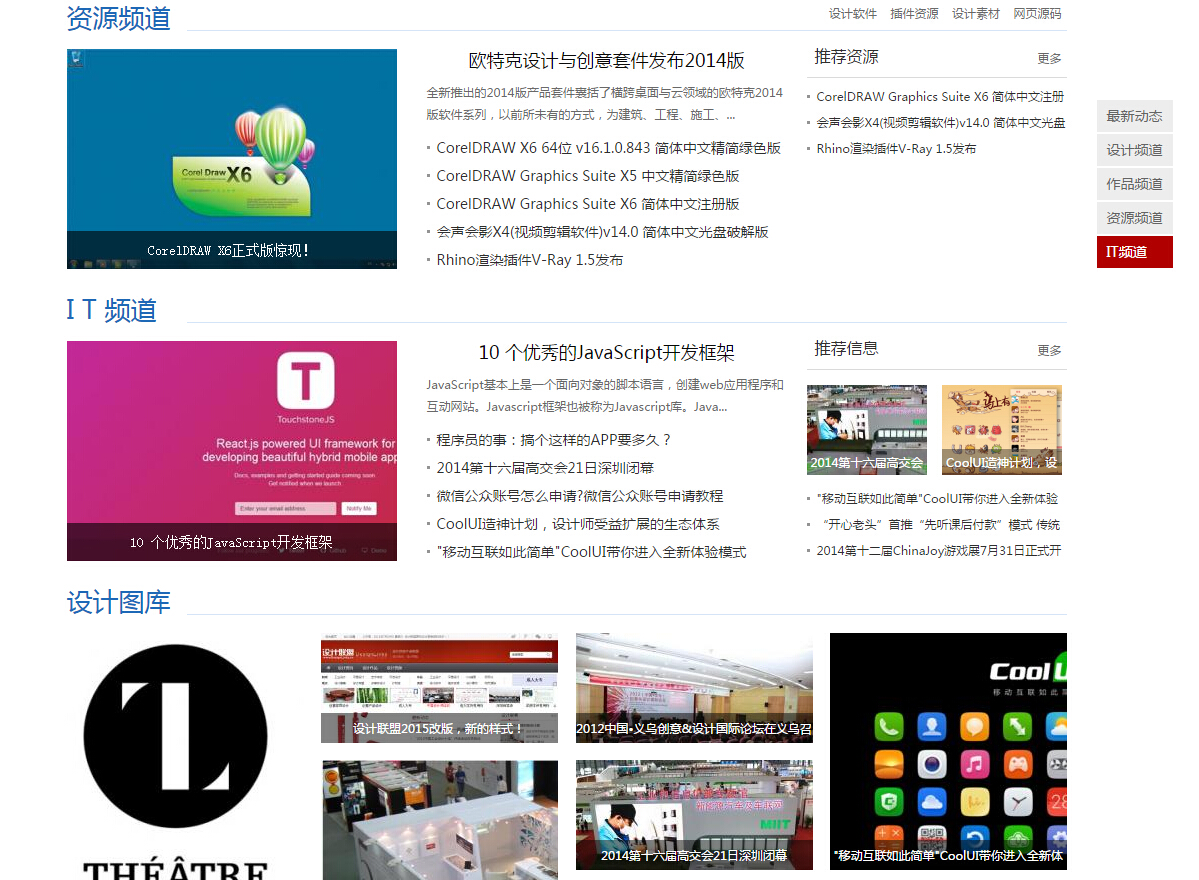The width and height of the screenshot is (1199, 880).
Task: Select the highlighted IT频道 side tab
Action: tap(1134, 252)
